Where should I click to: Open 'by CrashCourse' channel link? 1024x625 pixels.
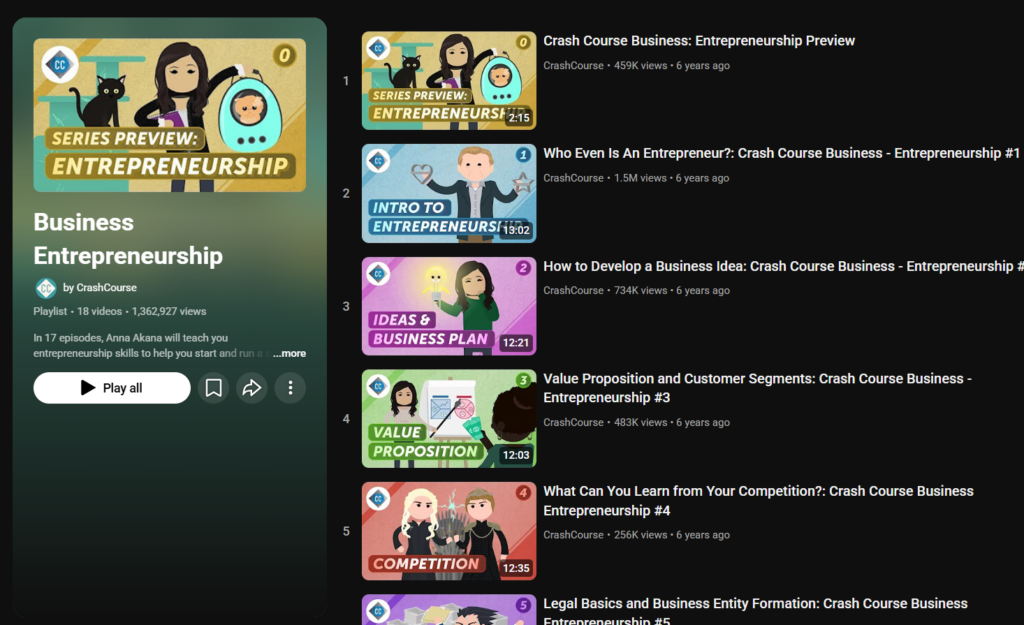99,287
